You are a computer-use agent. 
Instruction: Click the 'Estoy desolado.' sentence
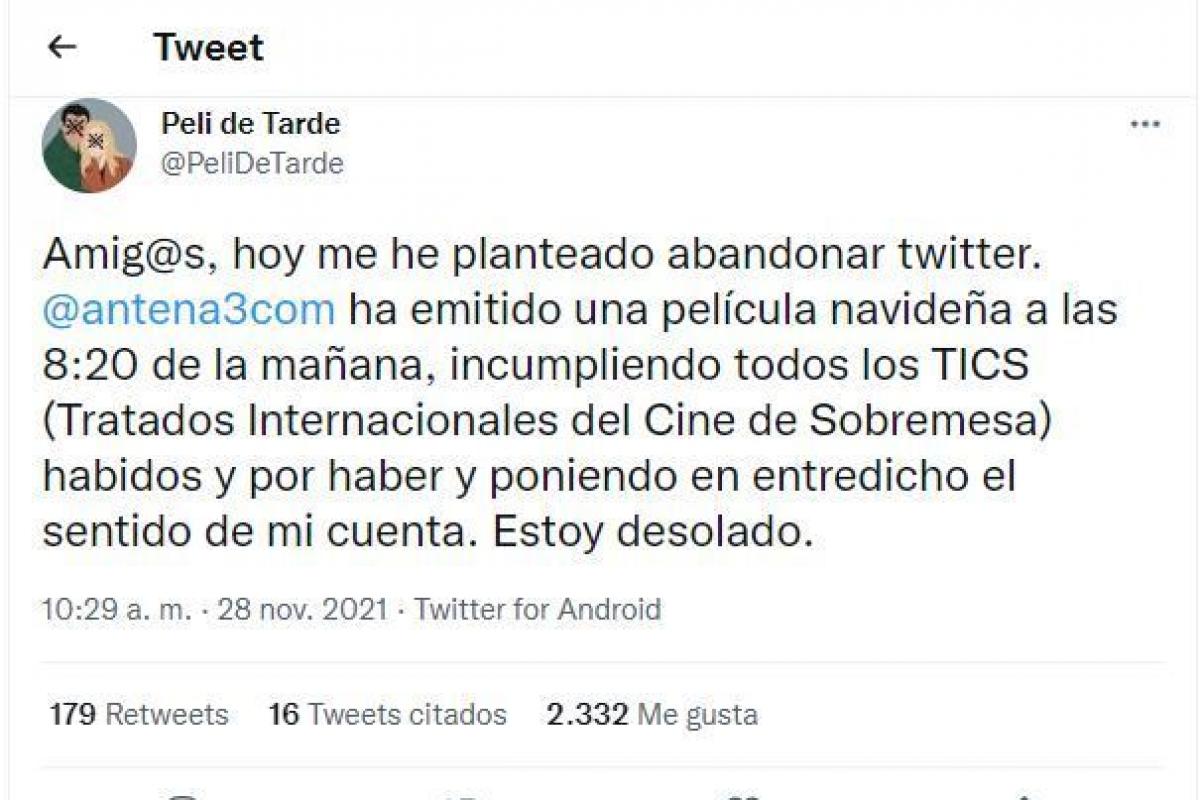pos(648,531)
